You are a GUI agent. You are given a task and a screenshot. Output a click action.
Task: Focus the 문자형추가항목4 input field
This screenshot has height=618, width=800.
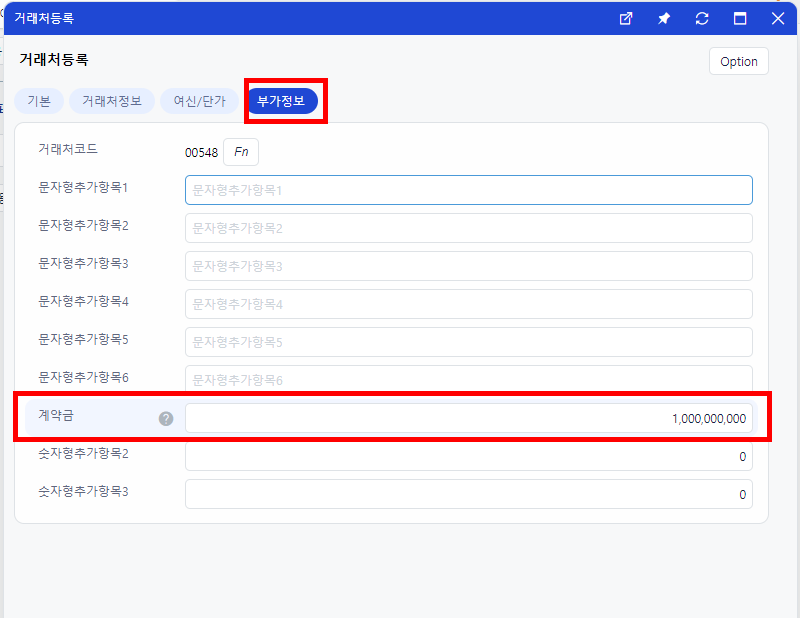468,304
